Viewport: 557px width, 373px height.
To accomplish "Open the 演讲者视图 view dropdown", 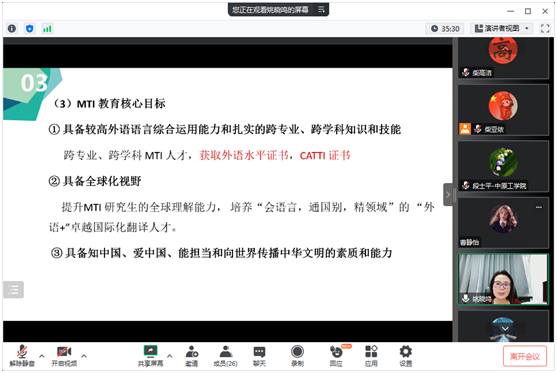I will [x=502, y=28].
